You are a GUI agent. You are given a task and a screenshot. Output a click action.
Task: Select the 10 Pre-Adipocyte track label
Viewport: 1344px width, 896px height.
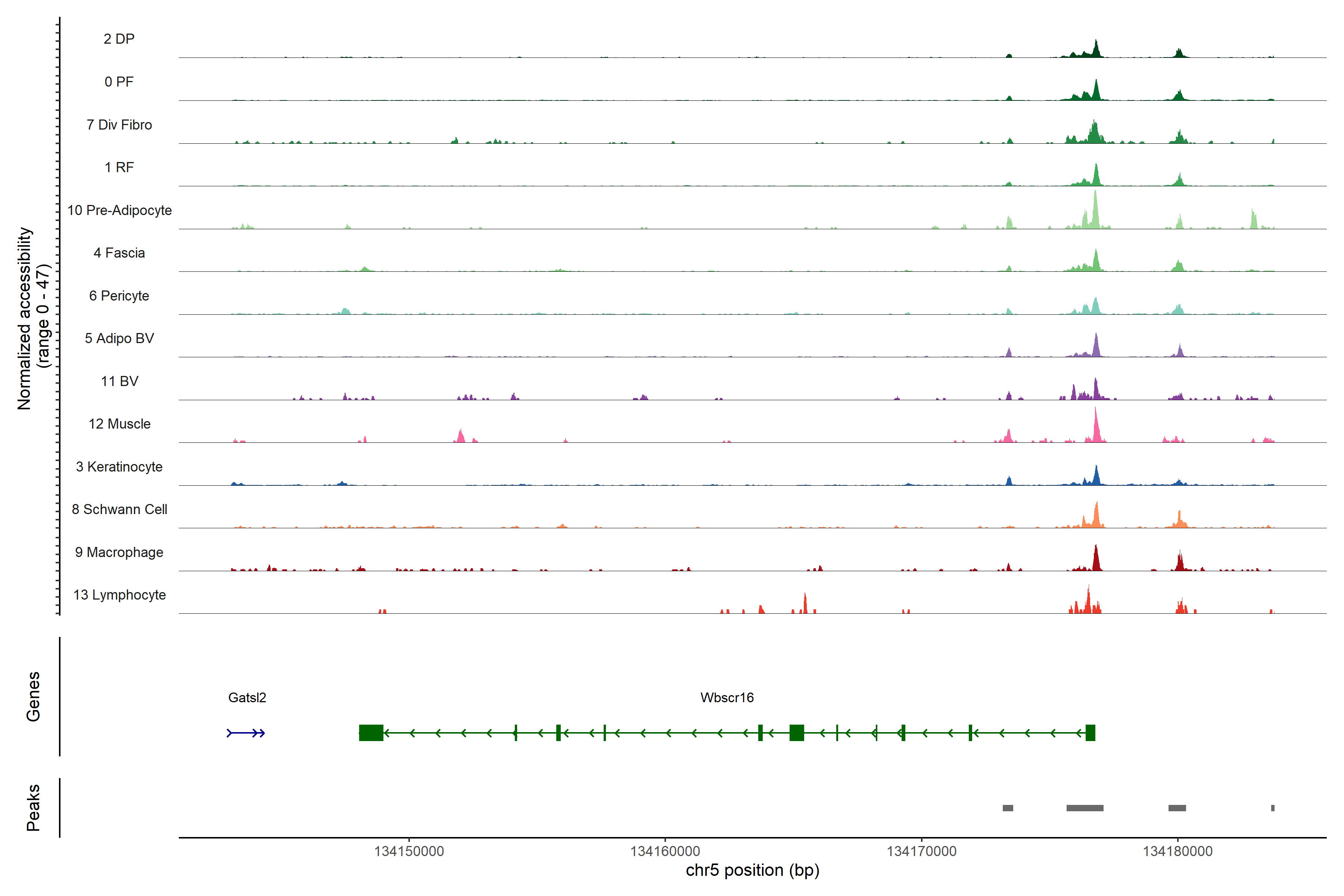[x=119, y=210]
